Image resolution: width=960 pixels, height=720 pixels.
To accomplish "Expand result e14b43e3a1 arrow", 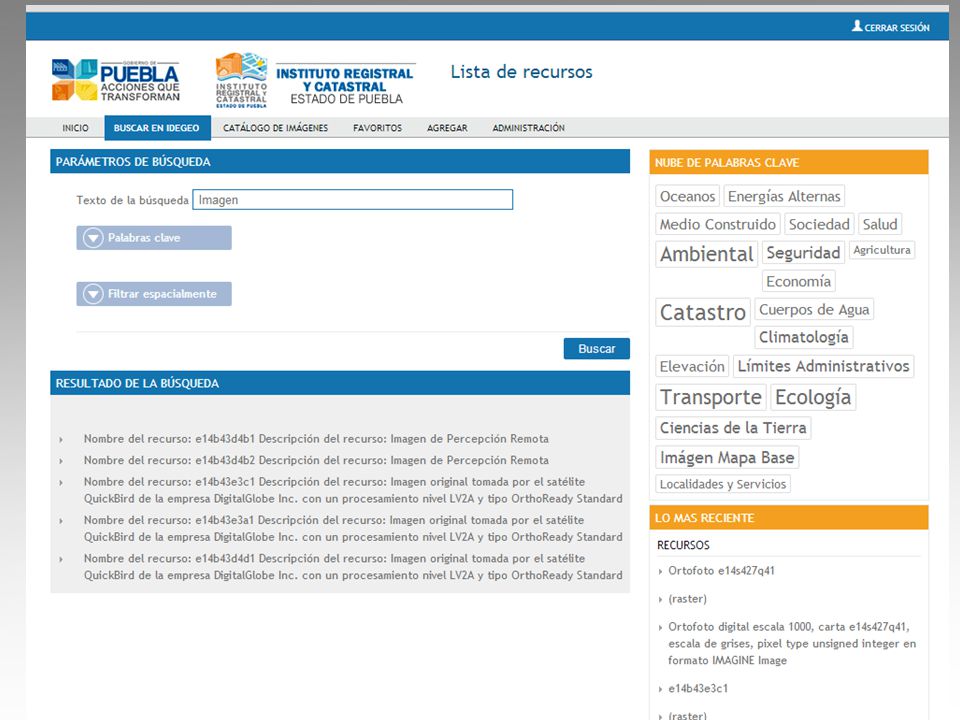I will pyautogui.click(x=61, y=521).
